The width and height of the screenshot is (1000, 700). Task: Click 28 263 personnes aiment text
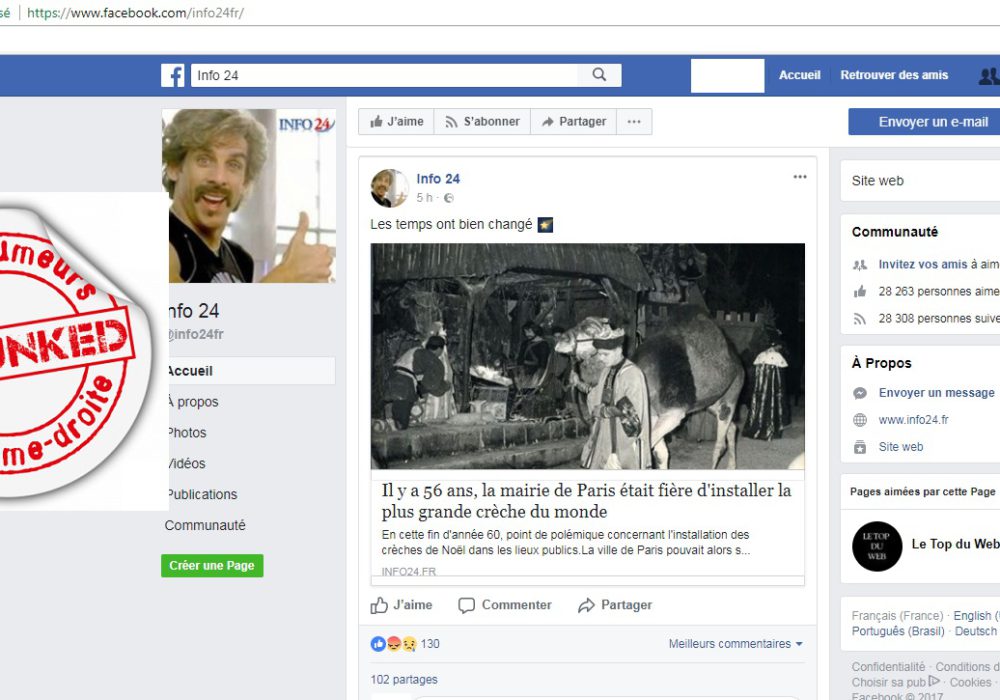point(939,291)
